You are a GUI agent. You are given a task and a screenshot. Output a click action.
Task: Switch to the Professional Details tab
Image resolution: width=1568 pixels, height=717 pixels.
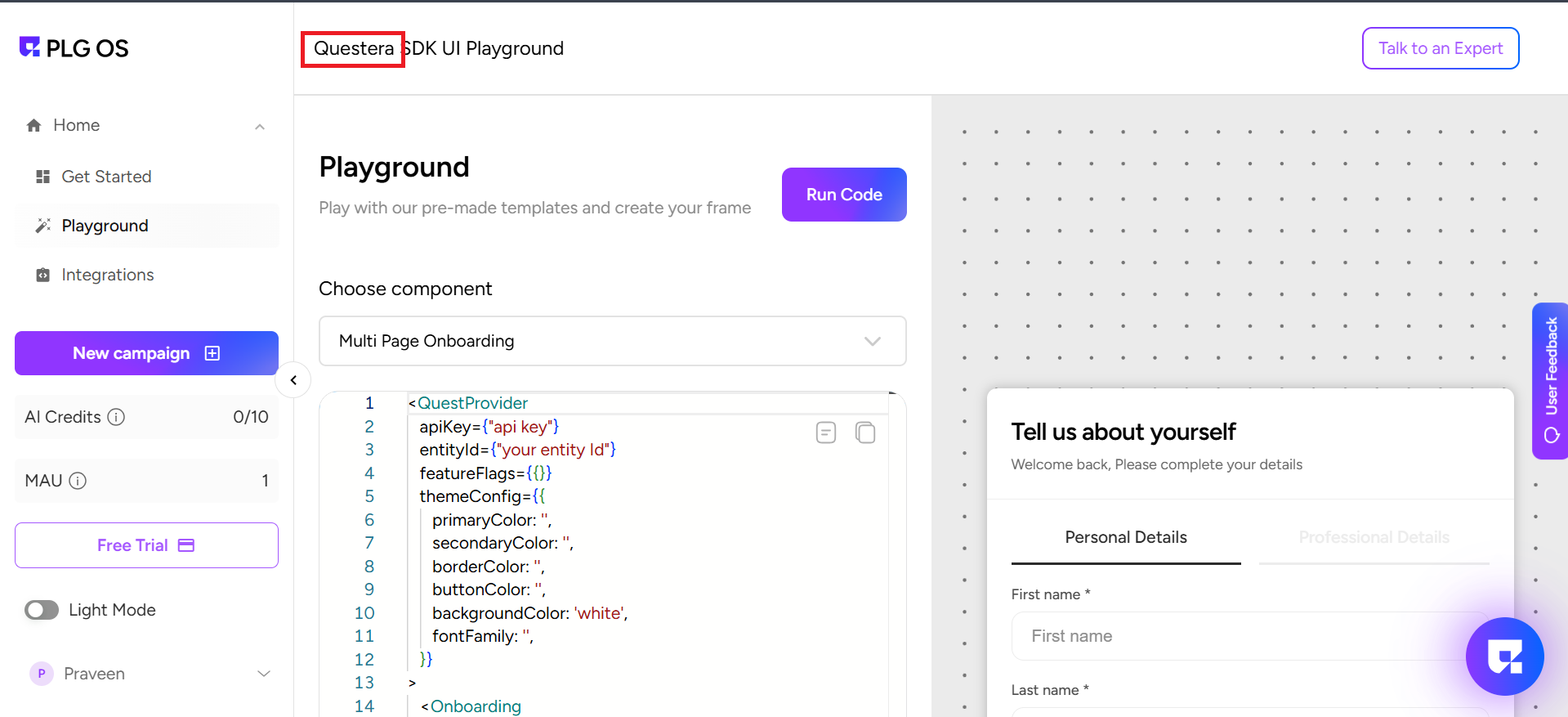click(x=1374, y=537)
